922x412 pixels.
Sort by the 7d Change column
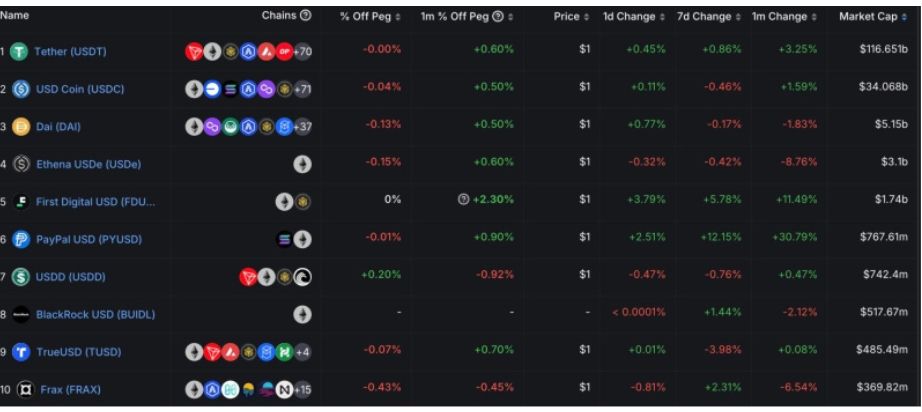point(709,17)
